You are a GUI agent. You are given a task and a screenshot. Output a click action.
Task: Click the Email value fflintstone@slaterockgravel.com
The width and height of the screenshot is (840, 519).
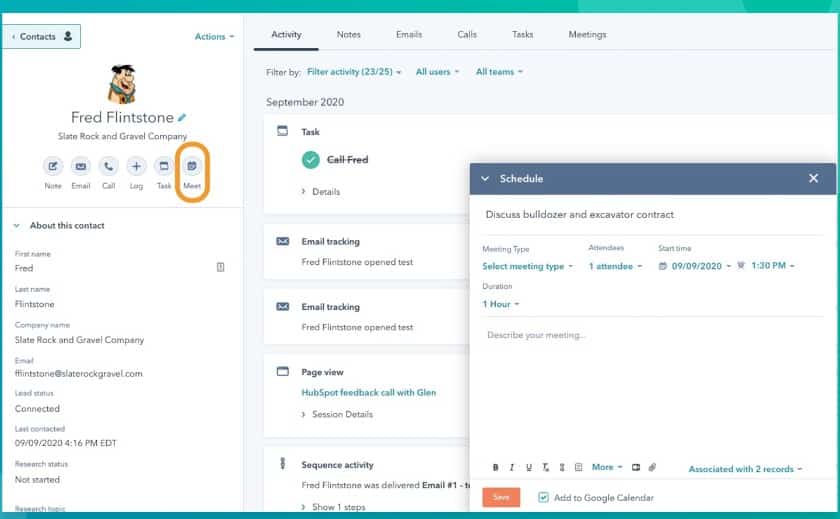pos(79,374)
